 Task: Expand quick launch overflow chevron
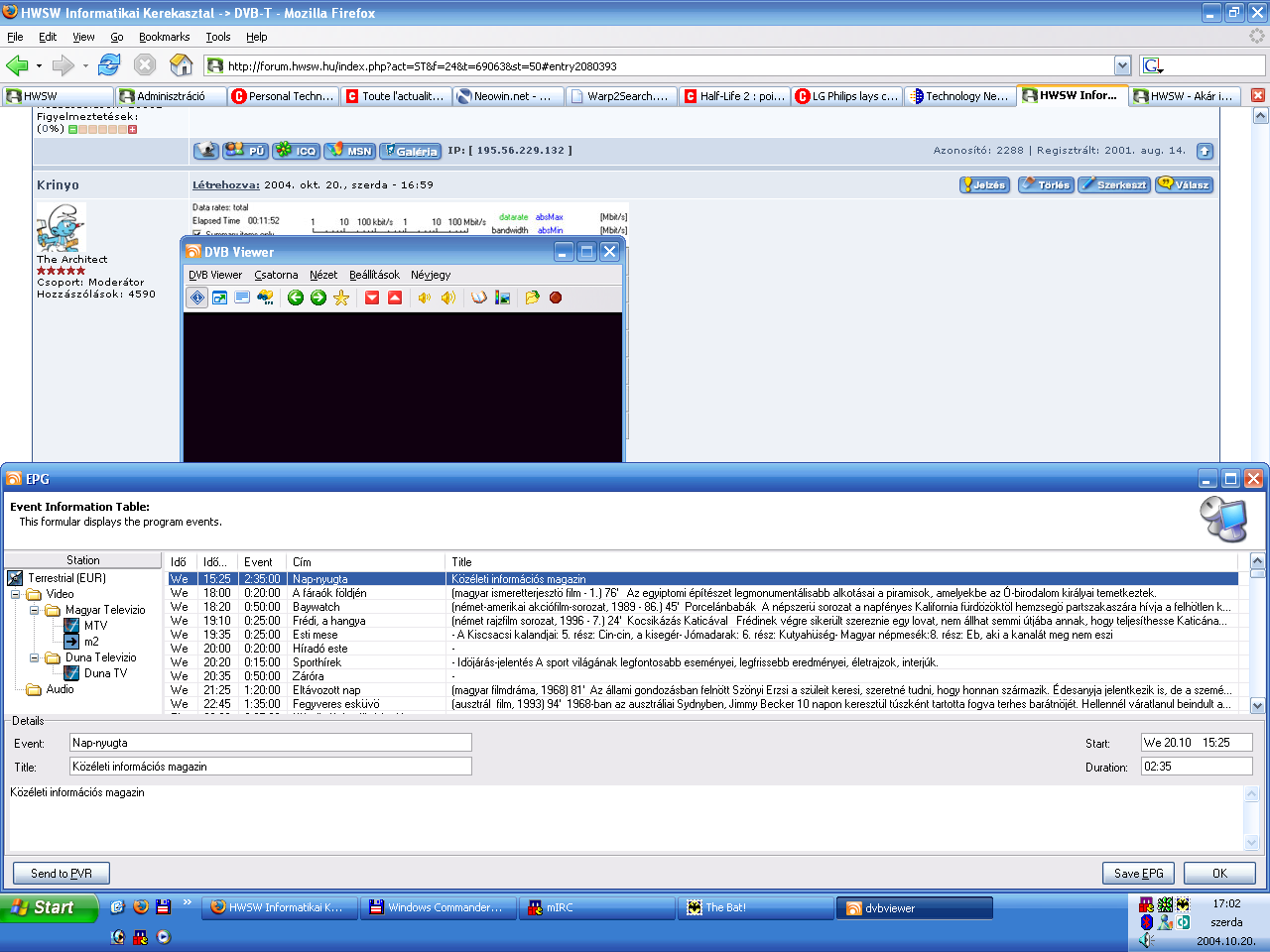coord(187,902)
